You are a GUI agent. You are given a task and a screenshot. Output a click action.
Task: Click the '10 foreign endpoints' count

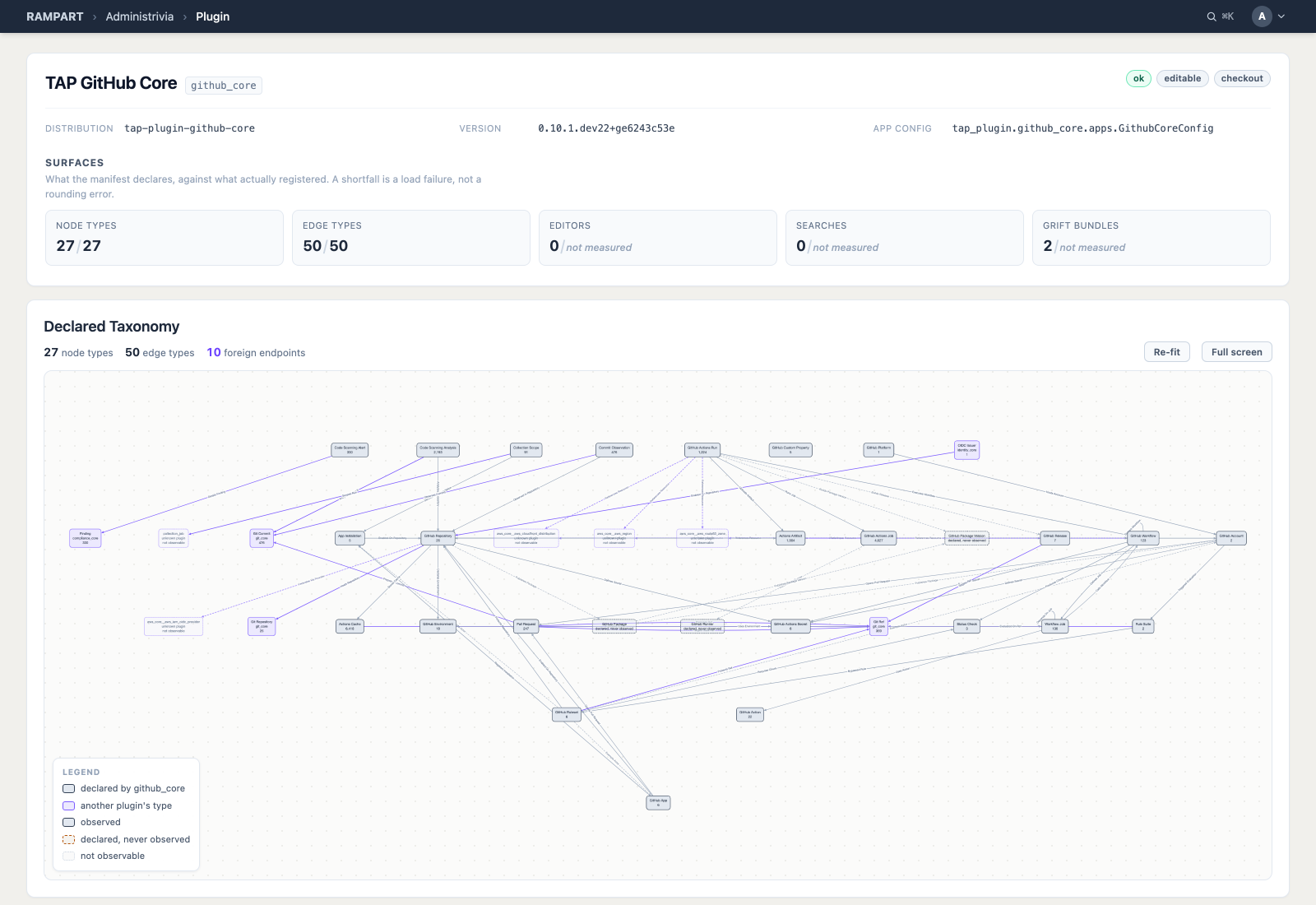pyautogui.click(x=256, y=352)
